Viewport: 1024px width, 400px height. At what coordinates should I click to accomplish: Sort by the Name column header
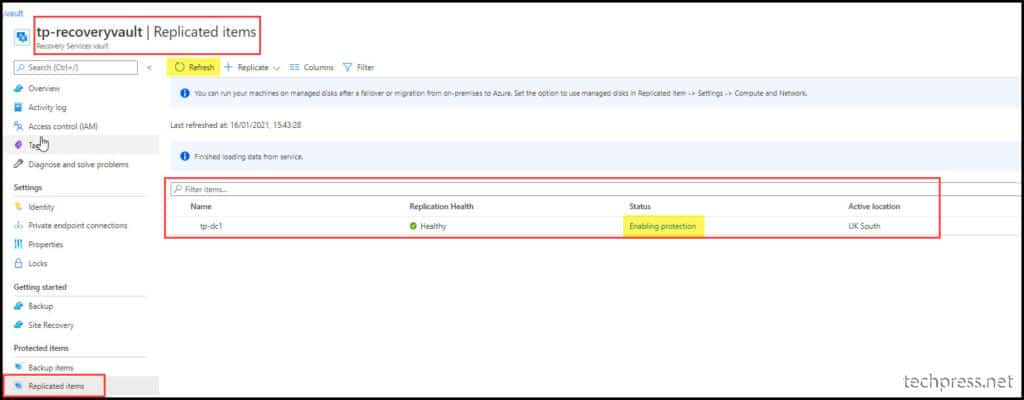tap(201, 207)
